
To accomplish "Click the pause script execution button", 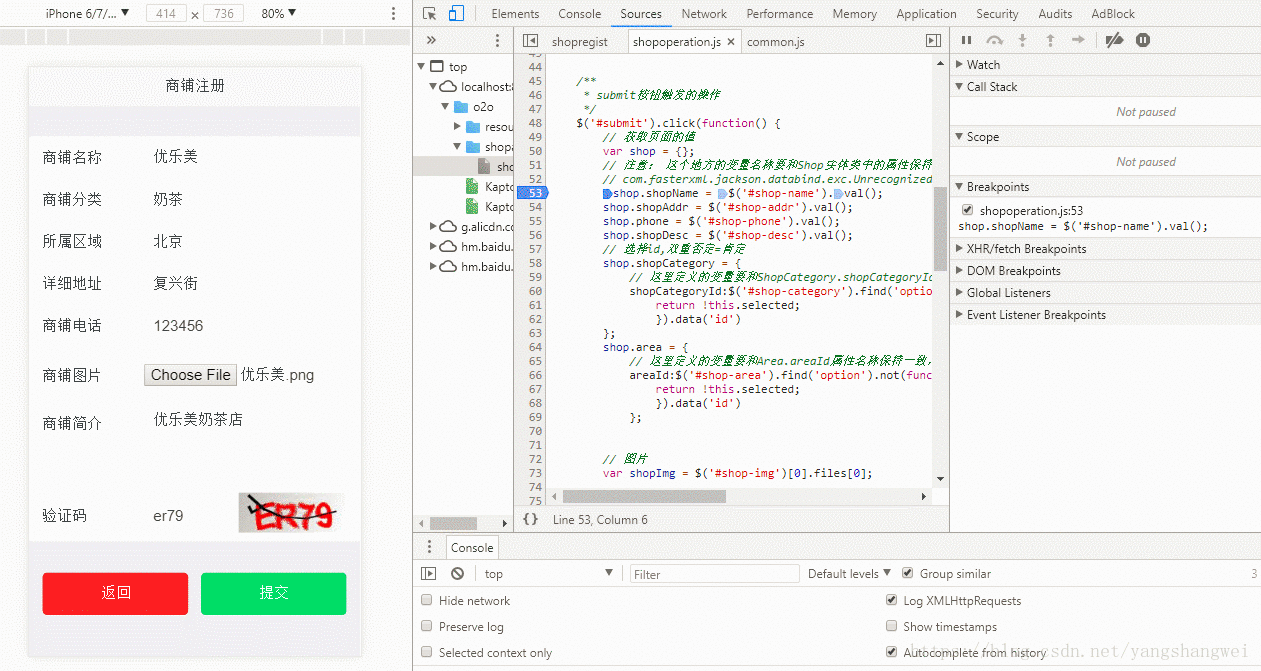I will [x=966, y=41].
